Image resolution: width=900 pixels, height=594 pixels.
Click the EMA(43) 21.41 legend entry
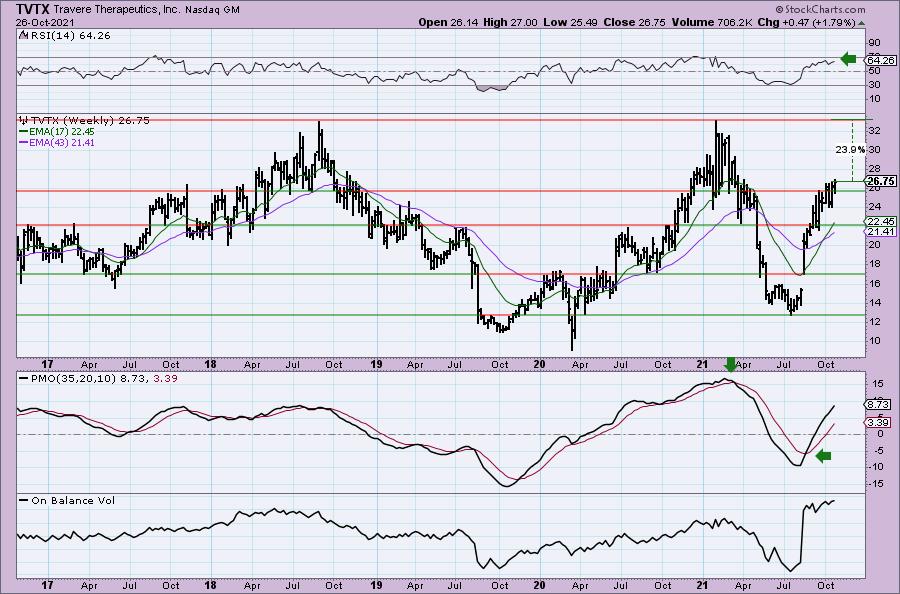(57, 142)
